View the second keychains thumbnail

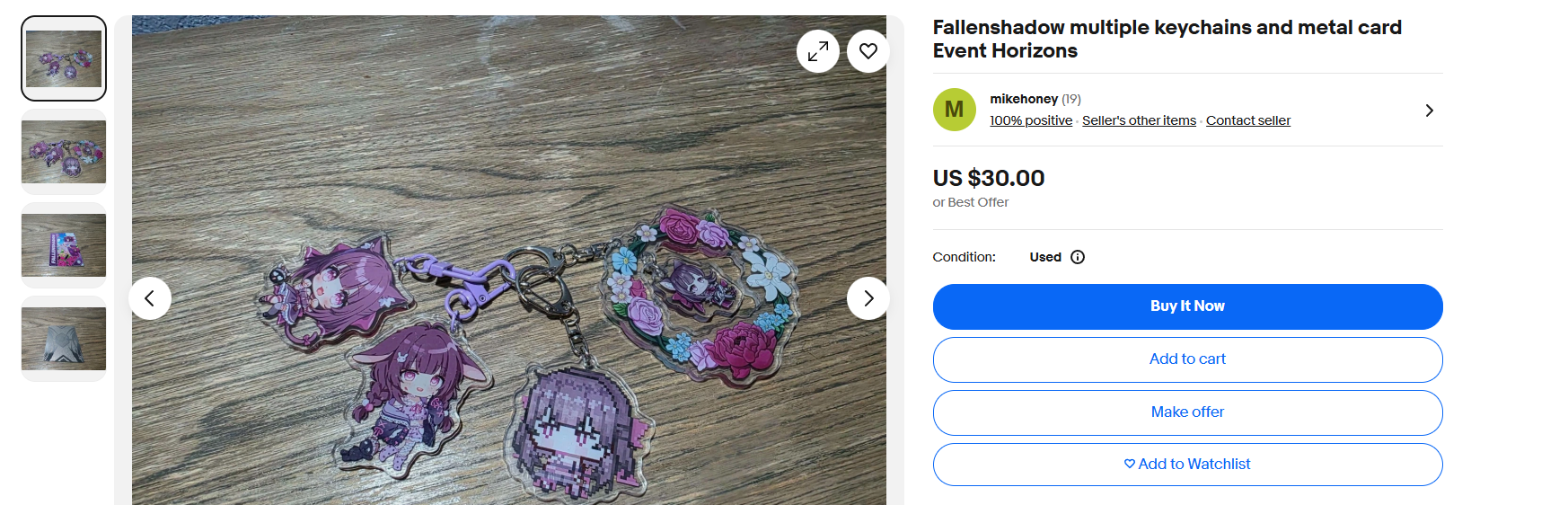pyautogui.click(x=64, y=152)
